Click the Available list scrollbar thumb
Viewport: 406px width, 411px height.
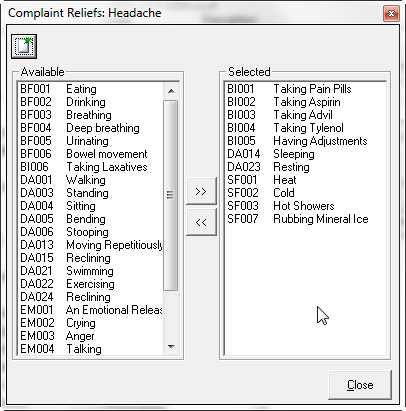(171, 195)
